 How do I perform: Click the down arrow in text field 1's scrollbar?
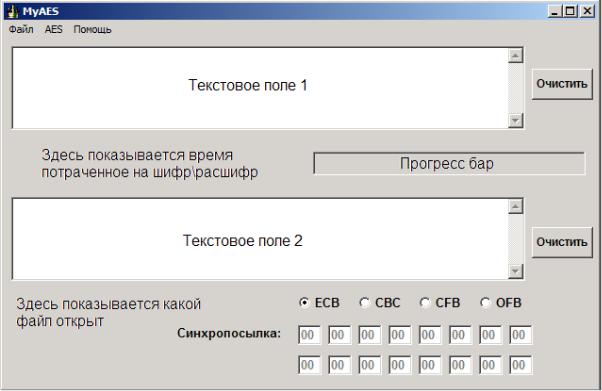pyautogui.click(x=515, y=121)
